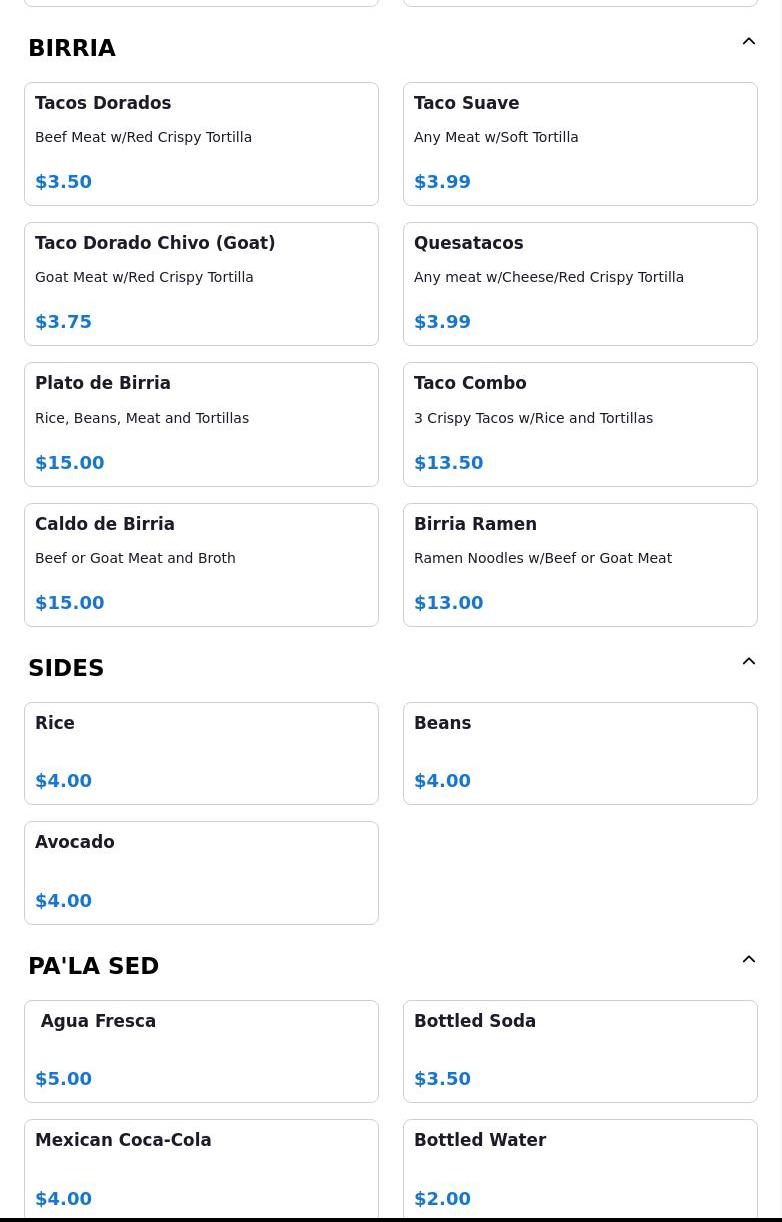Choose the Avocado side
782x1222 pixels.
(201, 872)
